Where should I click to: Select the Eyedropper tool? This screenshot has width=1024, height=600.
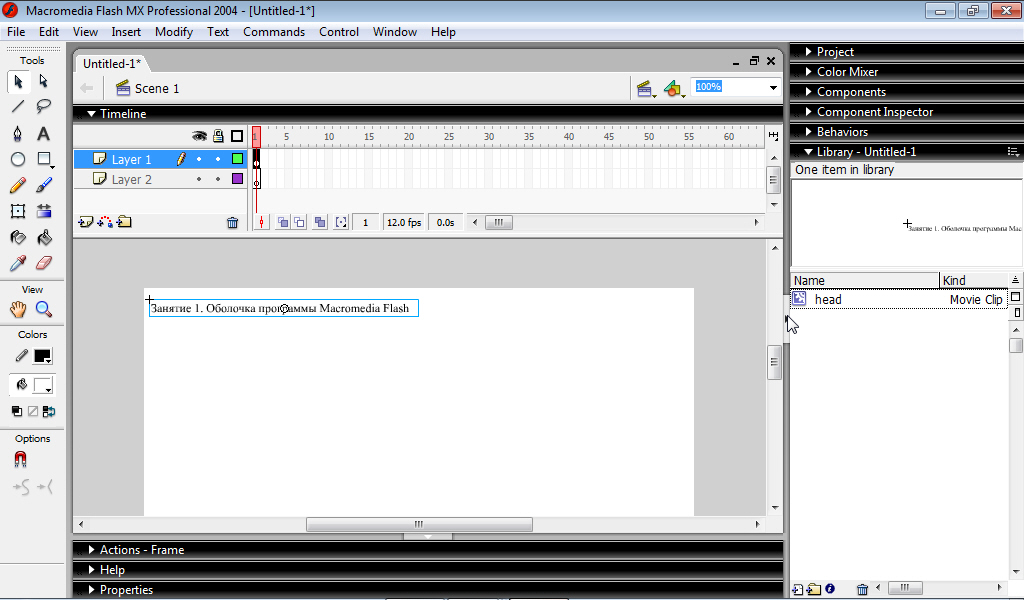point(18,263)
